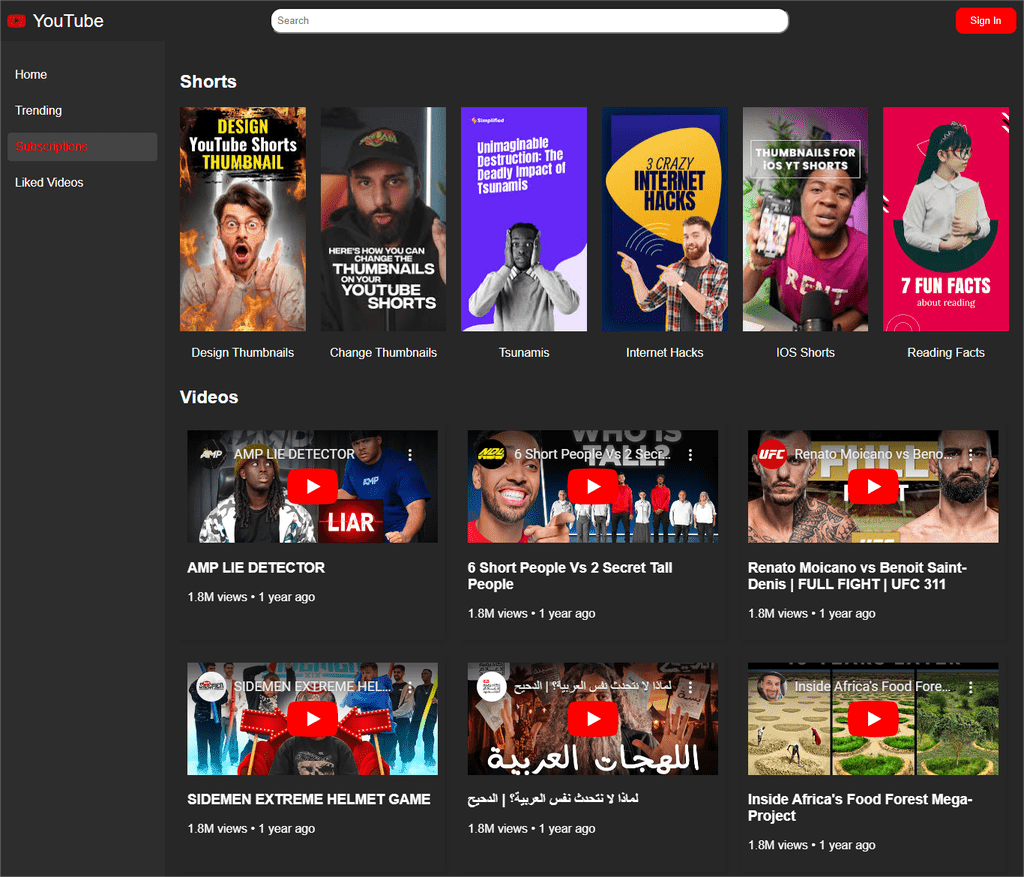
Task: Click the Design Thumbnails caption
Action: coord(242,353)
